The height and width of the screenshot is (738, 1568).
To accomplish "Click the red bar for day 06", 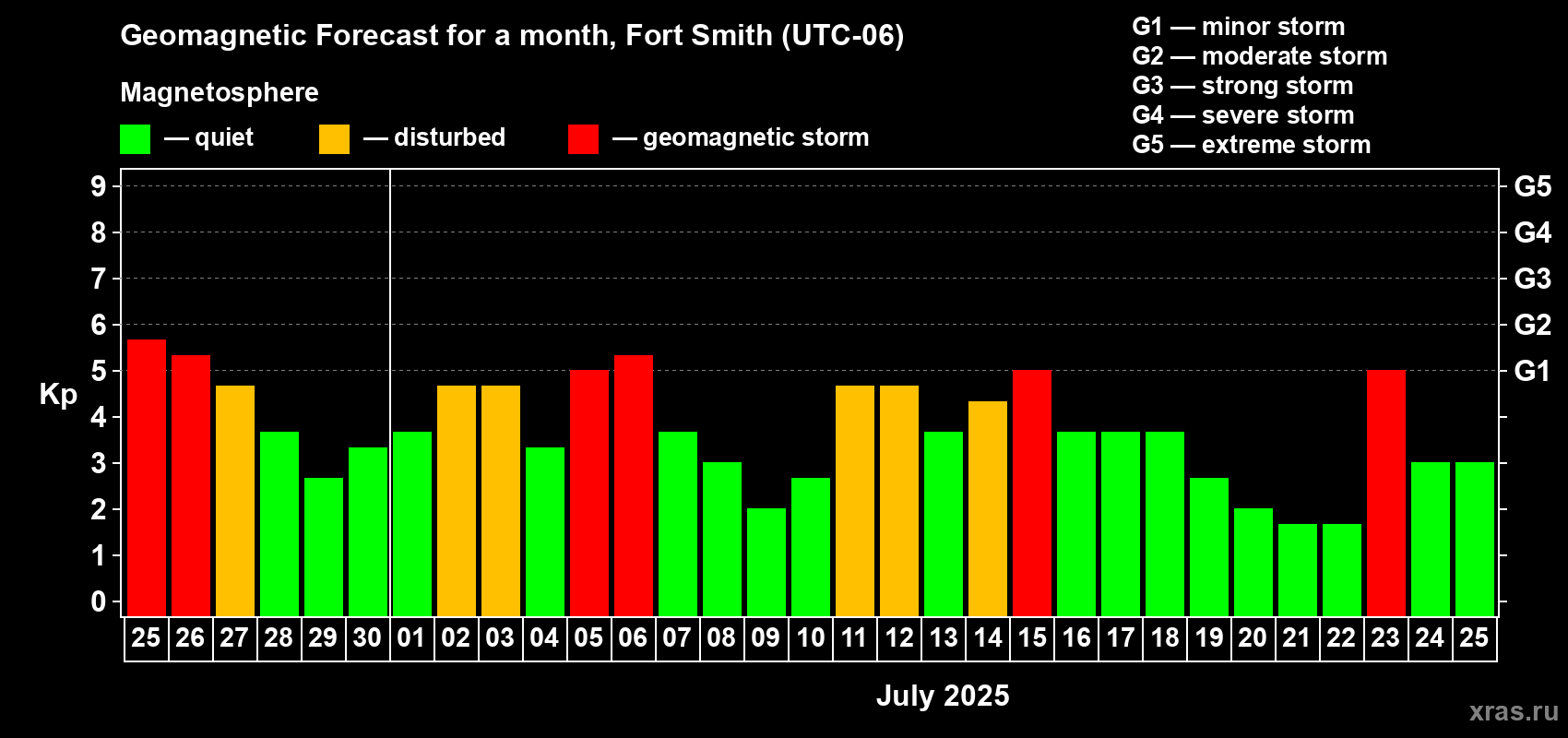I will tap(634, 485).
